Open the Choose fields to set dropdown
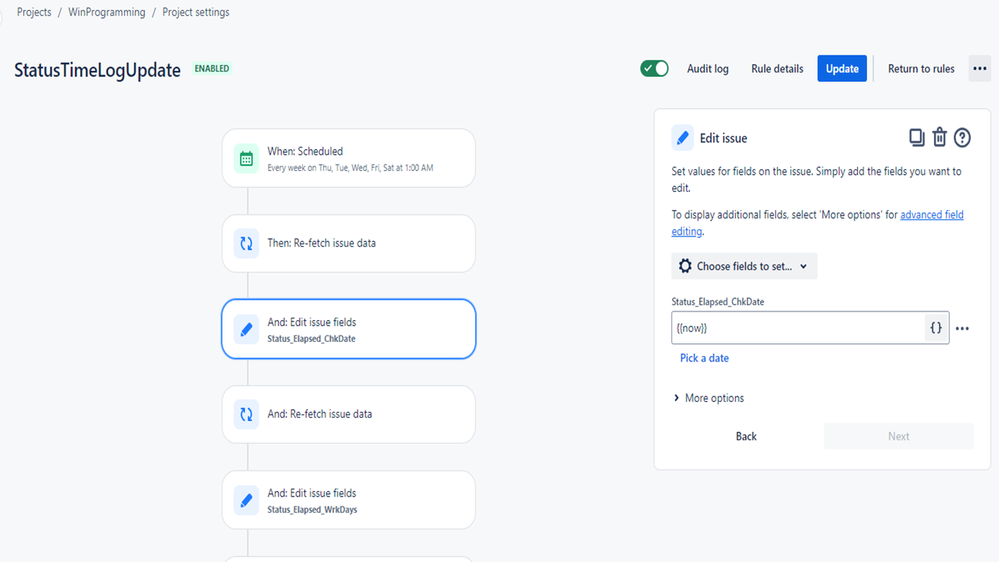Viewport: 999px width, 562px height. pyautogui.click(x=744, y=266)
